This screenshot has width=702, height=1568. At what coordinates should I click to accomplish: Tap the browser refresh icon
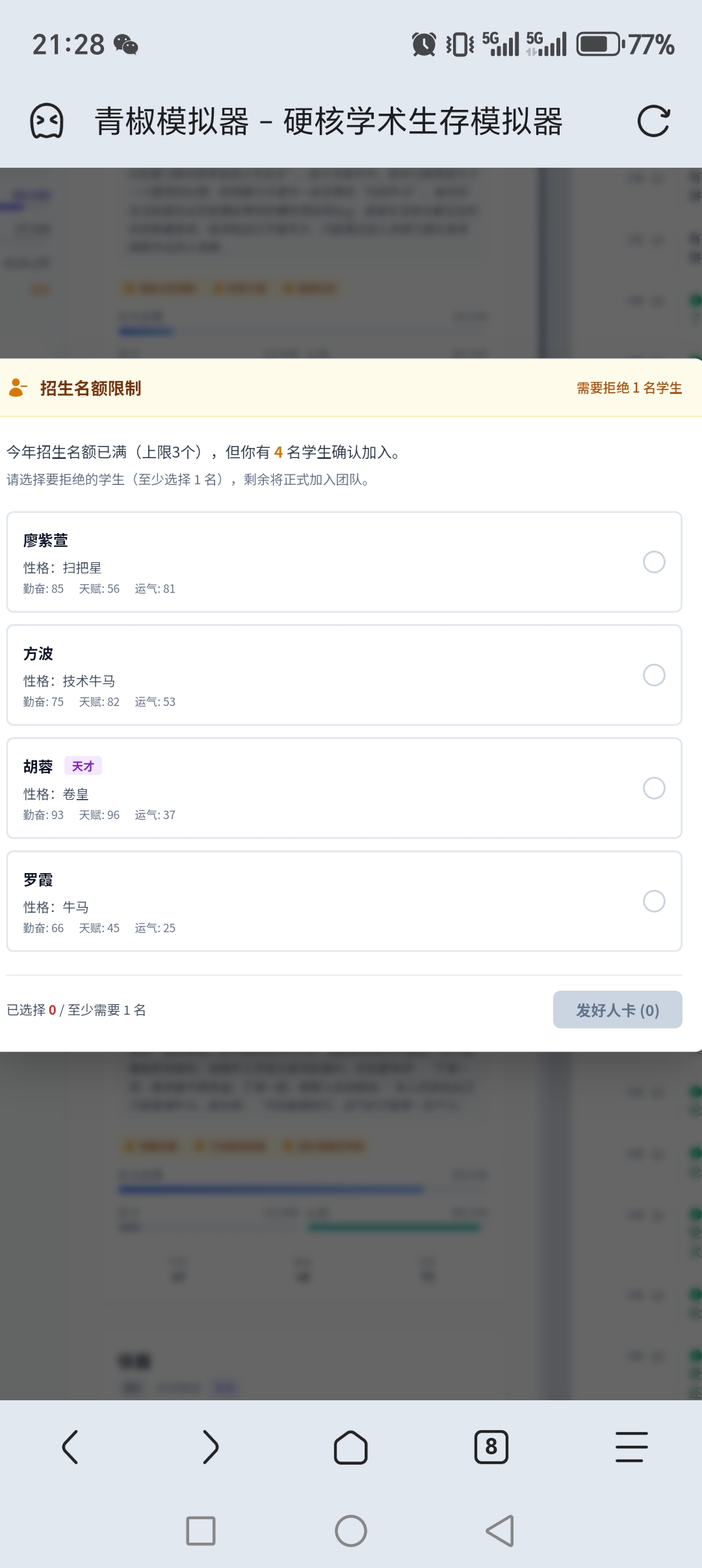pos(653,122)
